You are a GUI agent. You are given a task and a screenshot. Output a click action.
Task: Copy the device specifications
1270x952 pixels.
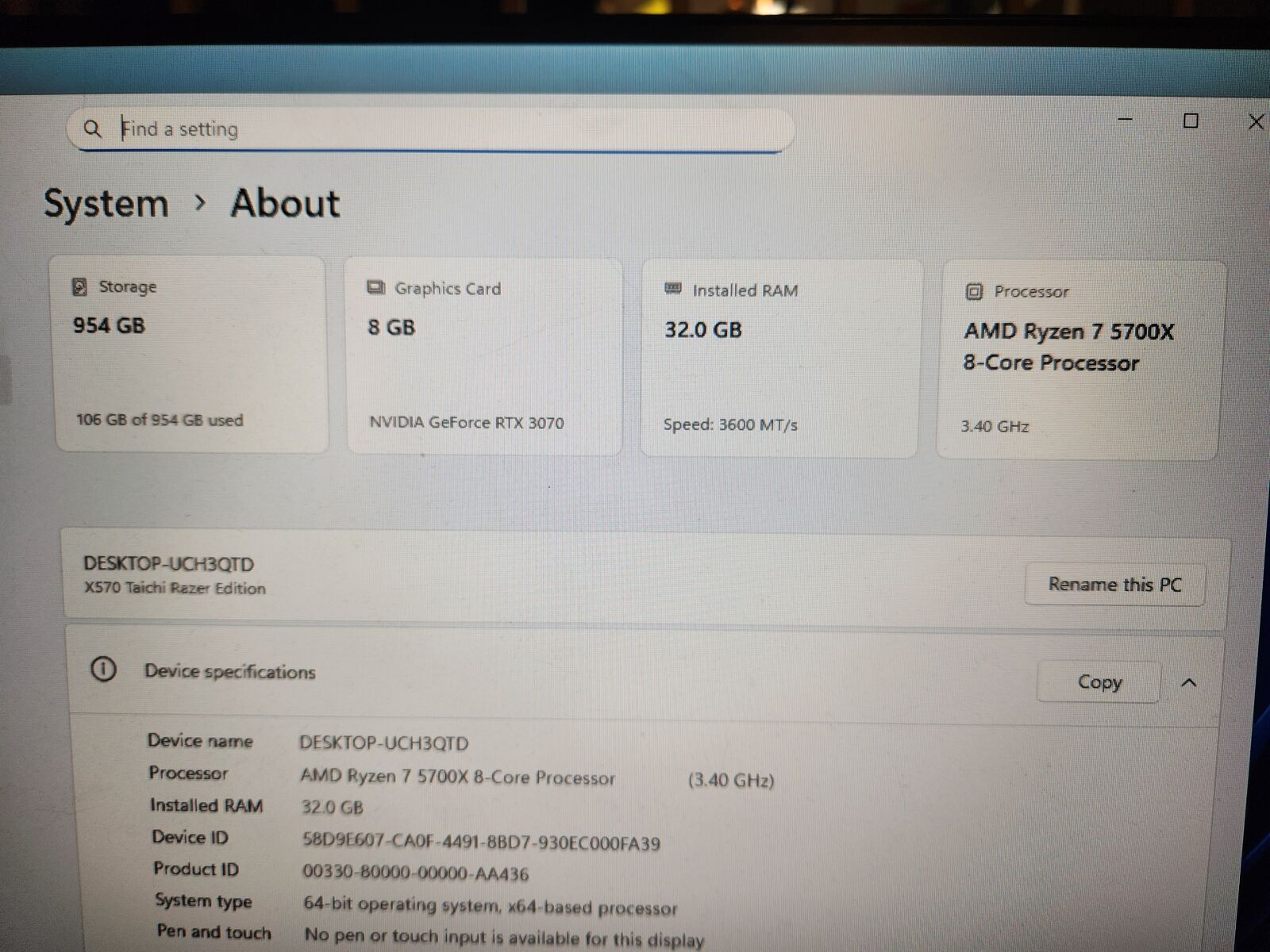(1099, 682)
